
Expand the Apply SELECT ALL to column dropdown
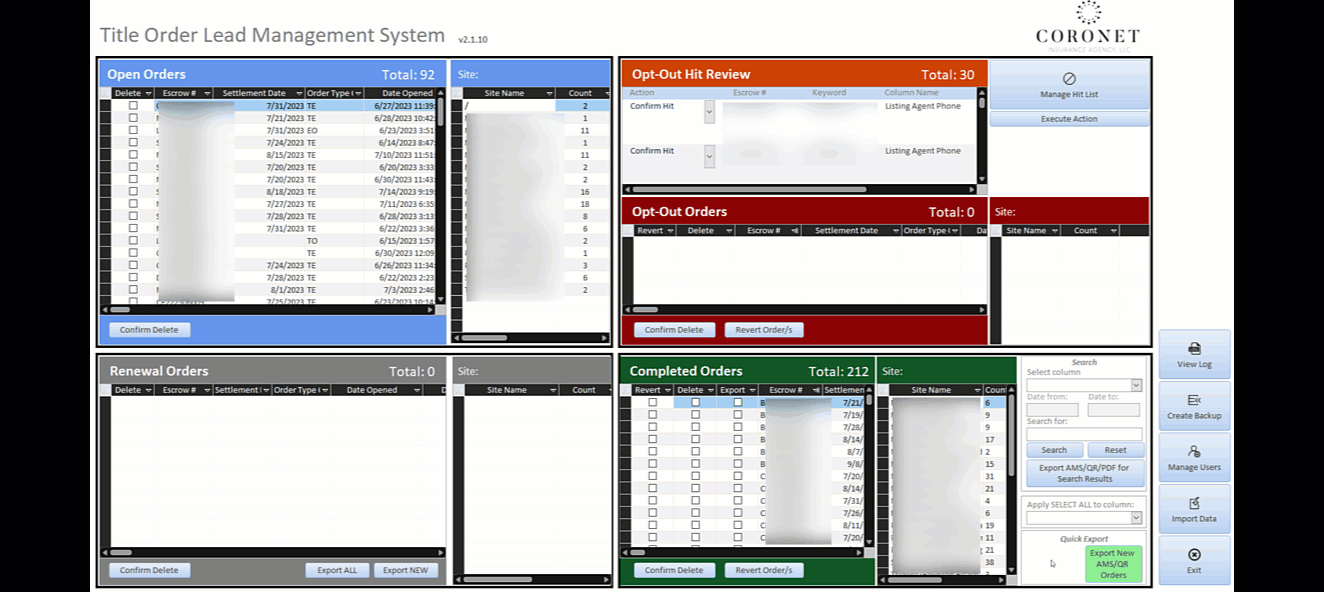click(x=1136, y=518)
